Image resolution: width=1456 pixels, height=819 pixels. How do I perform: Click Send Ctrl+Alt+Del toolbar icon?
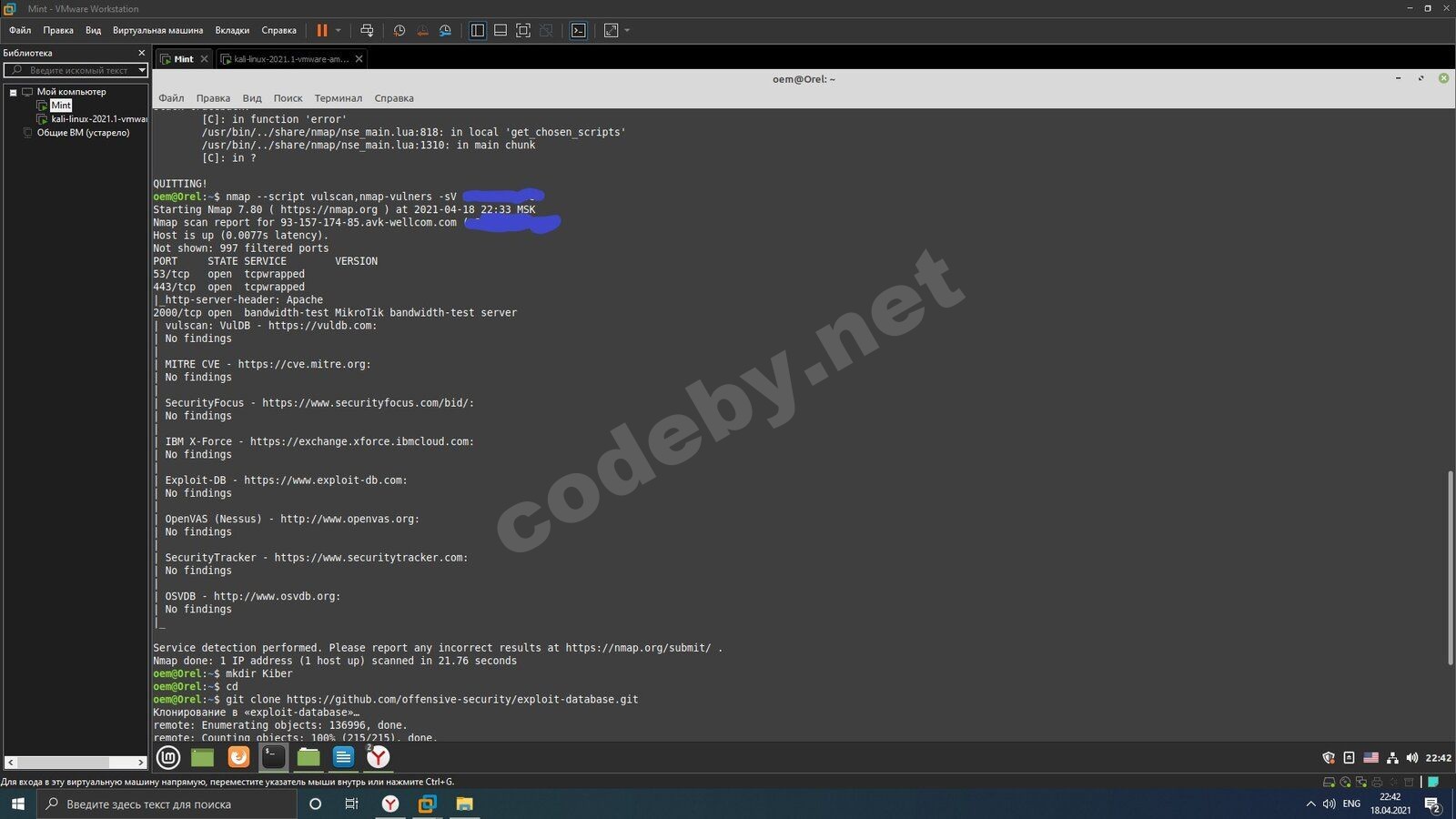tap(367, 30)
